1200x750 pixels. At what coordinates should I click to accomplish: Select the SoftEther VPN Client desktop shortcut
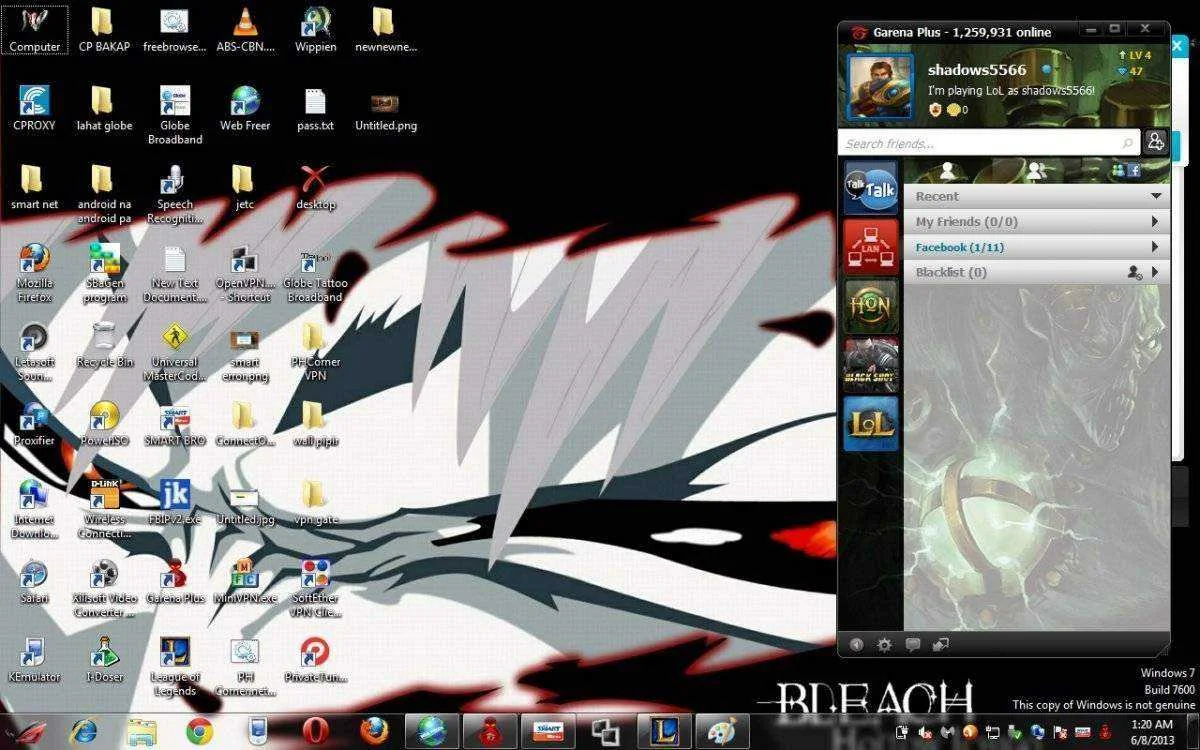tap(315, 587)
